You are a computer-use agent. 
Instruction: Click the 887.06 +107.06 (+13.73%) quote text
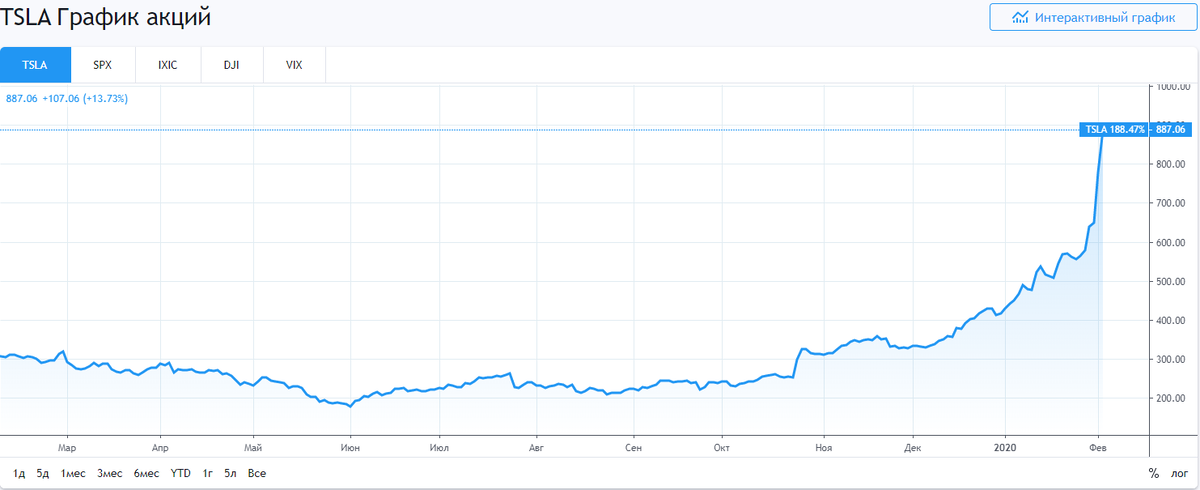[x=67, y=98]
